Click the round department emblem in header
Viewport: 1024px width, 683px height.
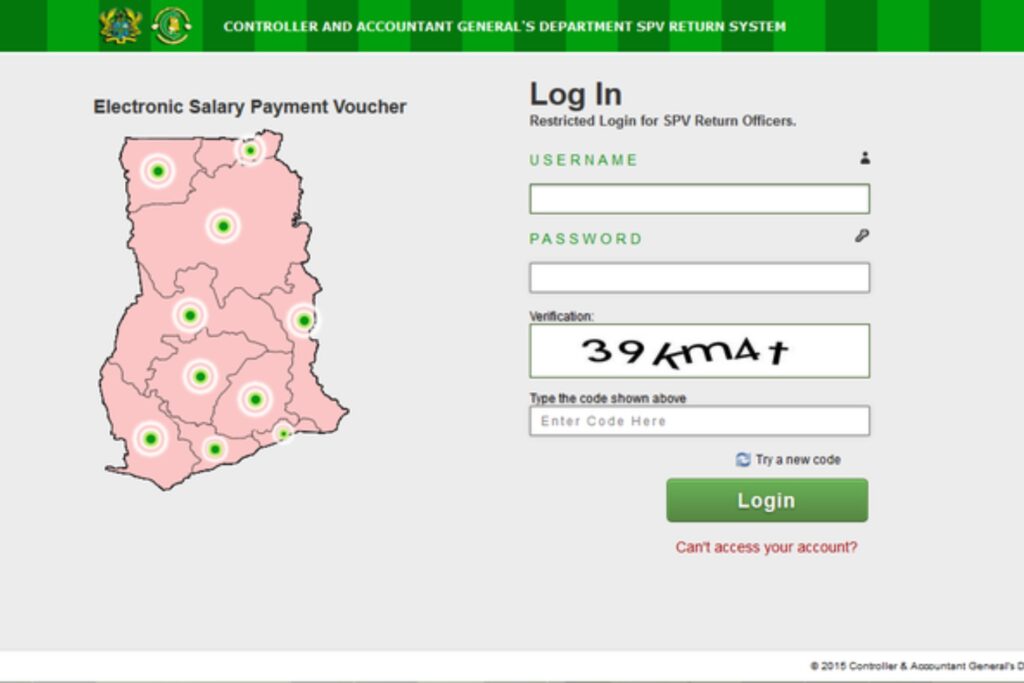point(171,26)
